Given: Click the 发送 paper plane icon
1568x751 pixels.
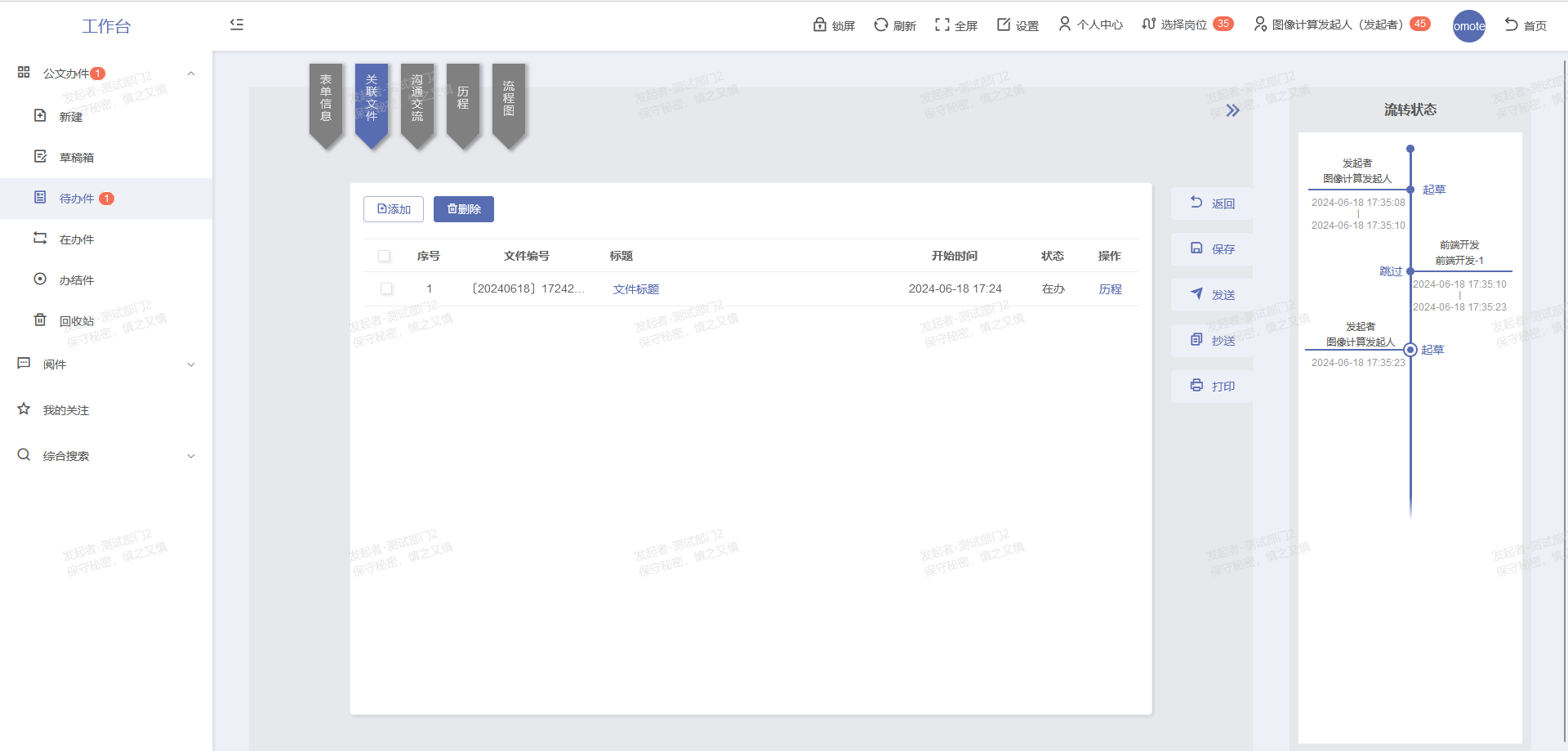Looking at the screenshot, I should pos(1196,293).
